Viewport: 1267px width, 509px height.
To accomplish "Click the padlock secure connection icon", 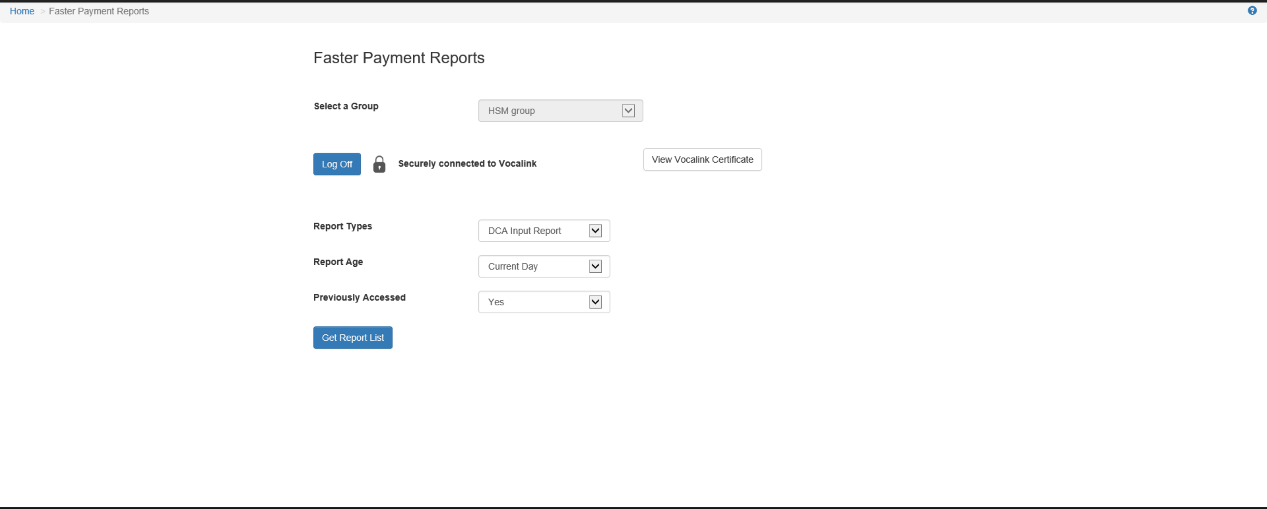I will [379, 164].
